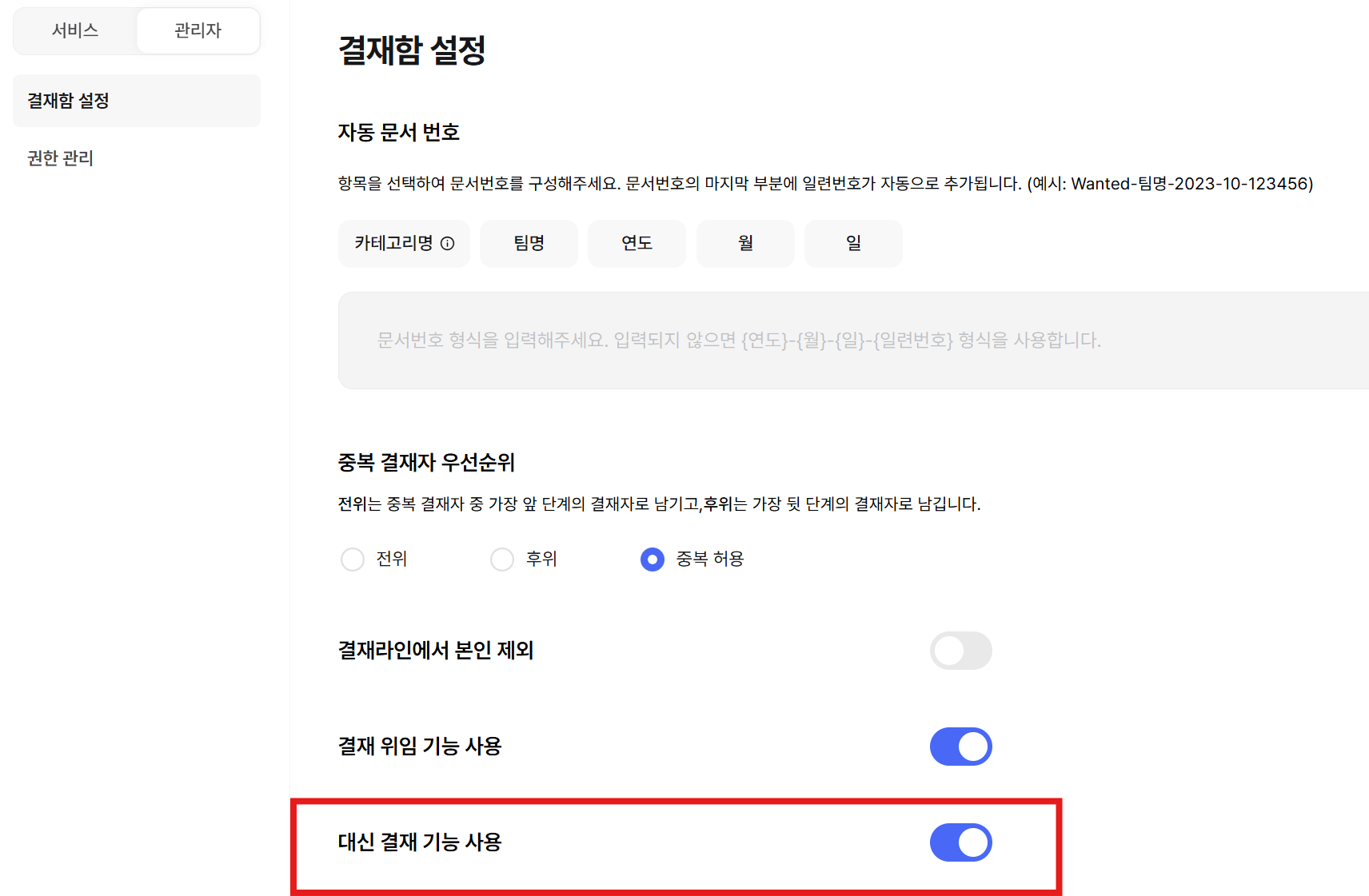Turn off the 대신 결재 기능 사용 toggle
Screen dimensions: 1369x896
click(960, 842)
